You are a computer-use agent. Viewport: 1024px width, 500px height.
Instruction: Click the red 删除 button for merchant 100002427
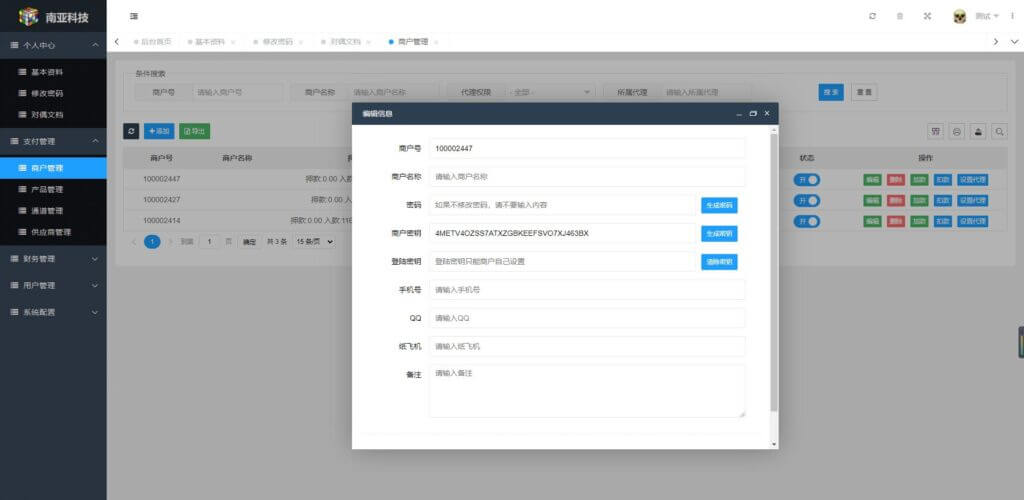(896, 200)
